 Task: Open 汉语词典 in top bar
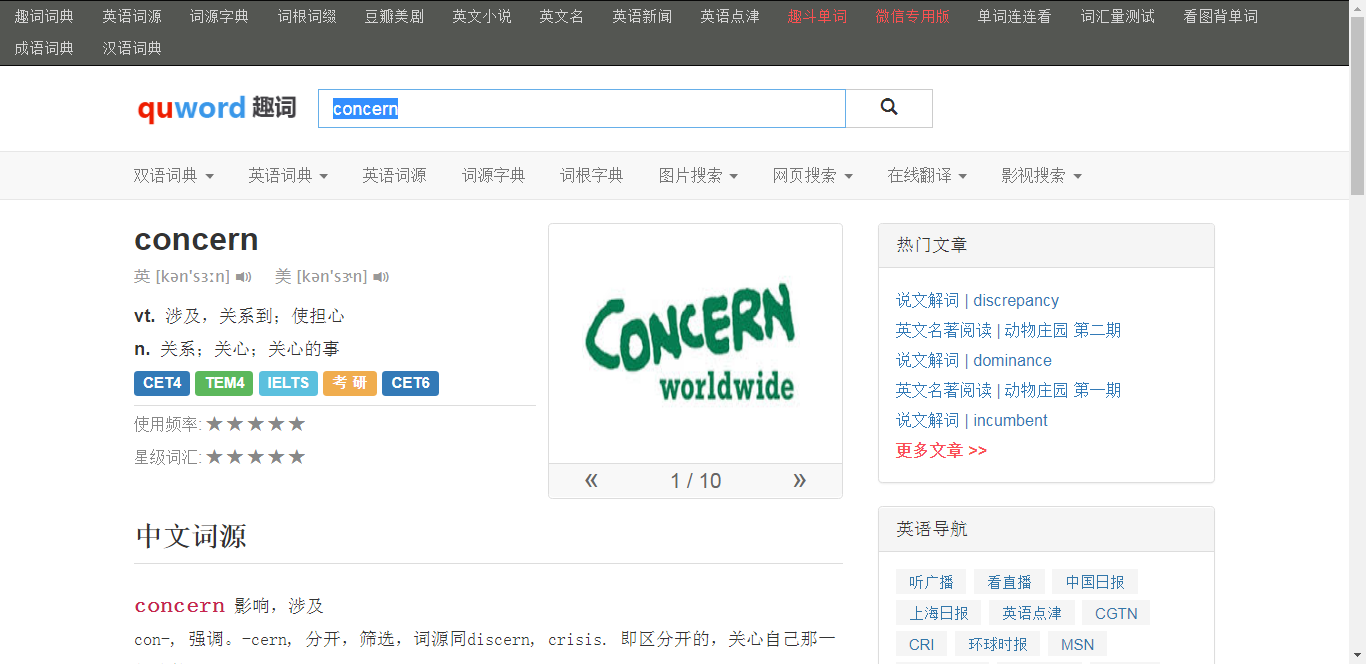pos(132,48)
